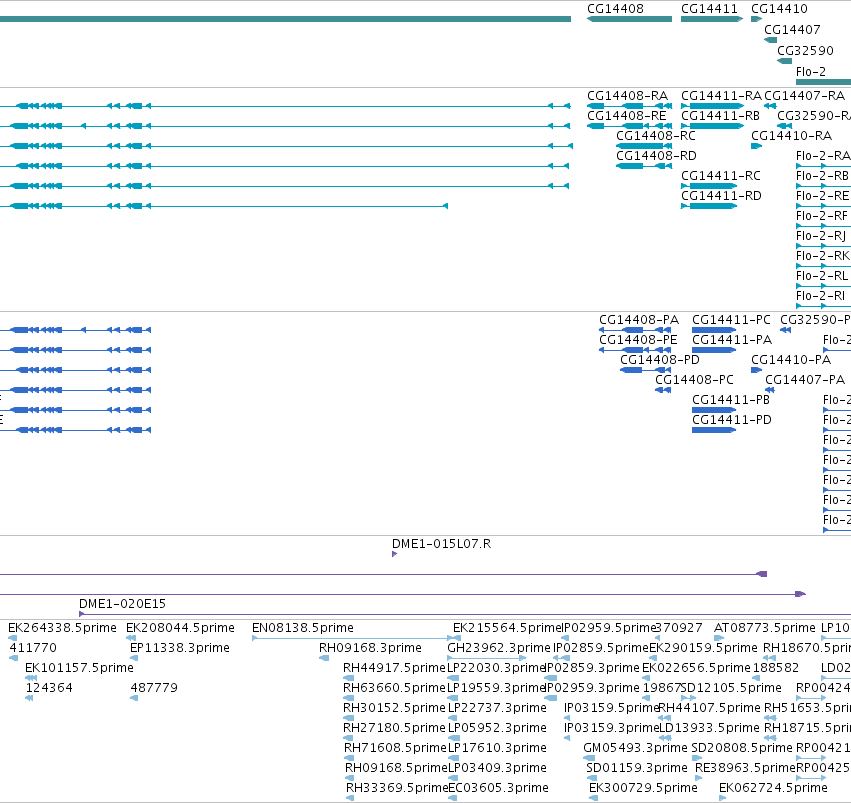
Task: Click the CG14410-PA protein label
Action: 791,360
